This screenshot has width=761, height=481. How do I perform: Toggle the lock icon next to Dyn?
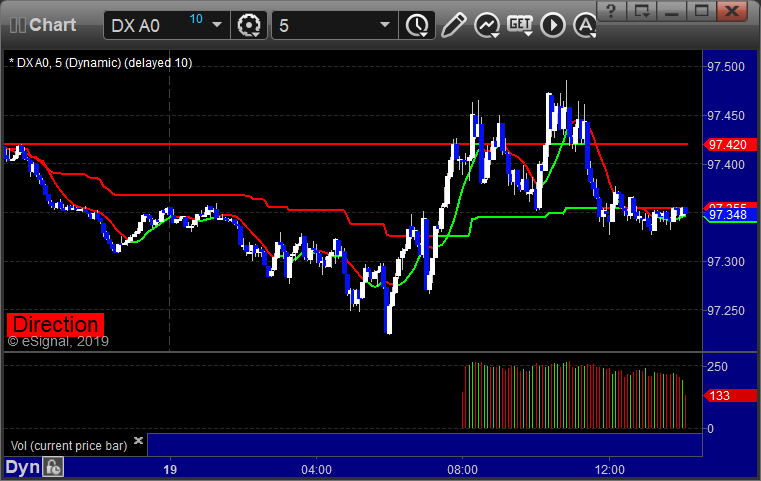[53, 467]
